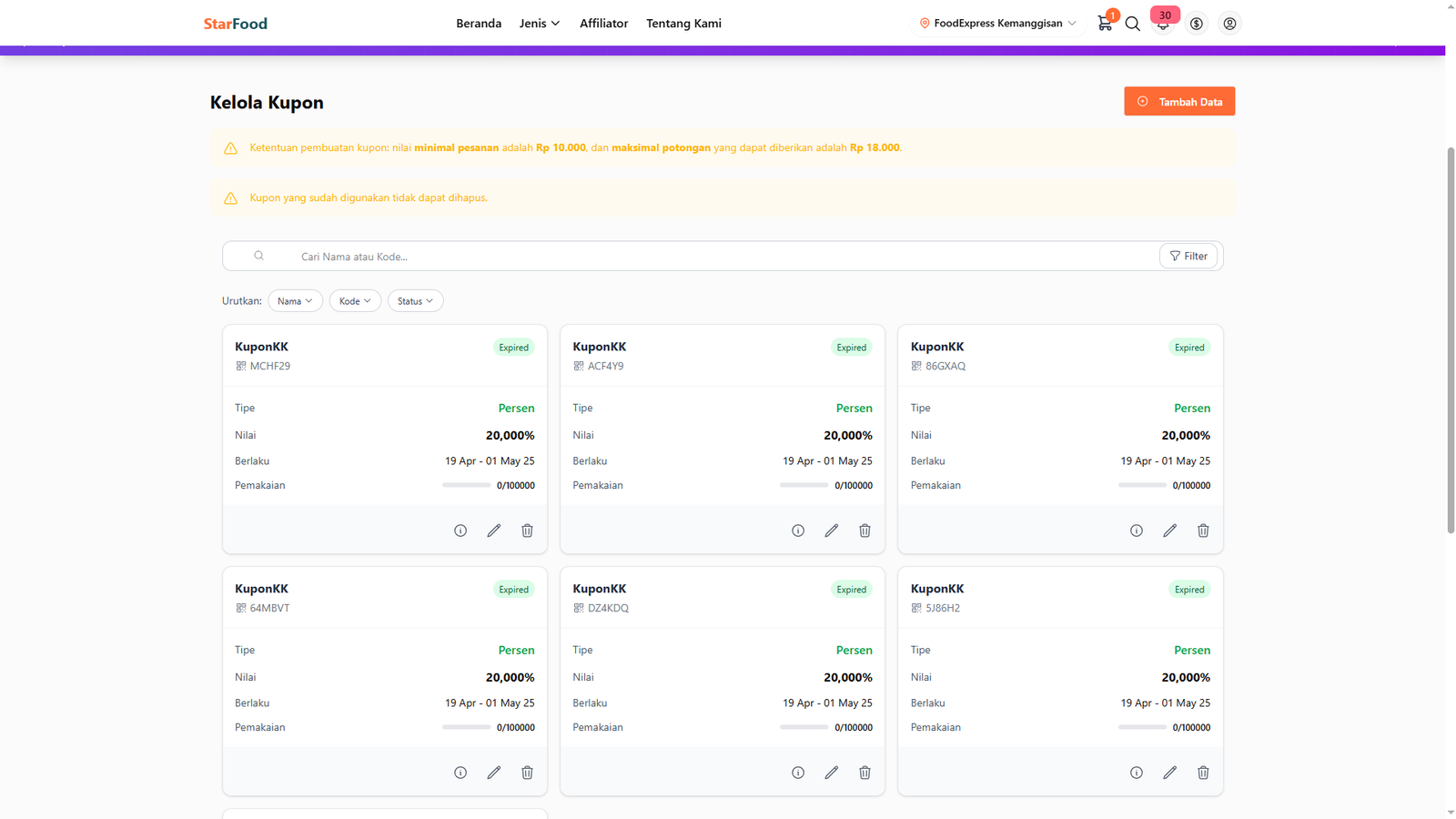The image size is (1456, 819).
Task: Expand the Nama sort dropdown
Action: (295, 301)
